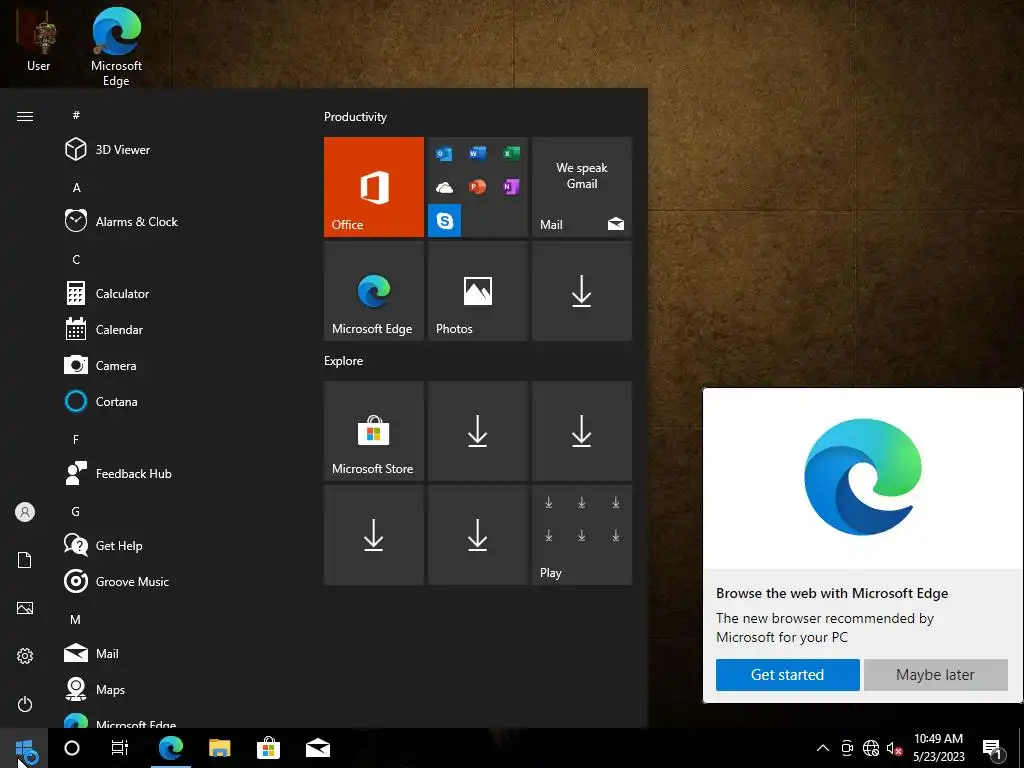The height and width of the screenshot is (768, 1024).
Task: Jump via the letter M header
Action: 76,619
